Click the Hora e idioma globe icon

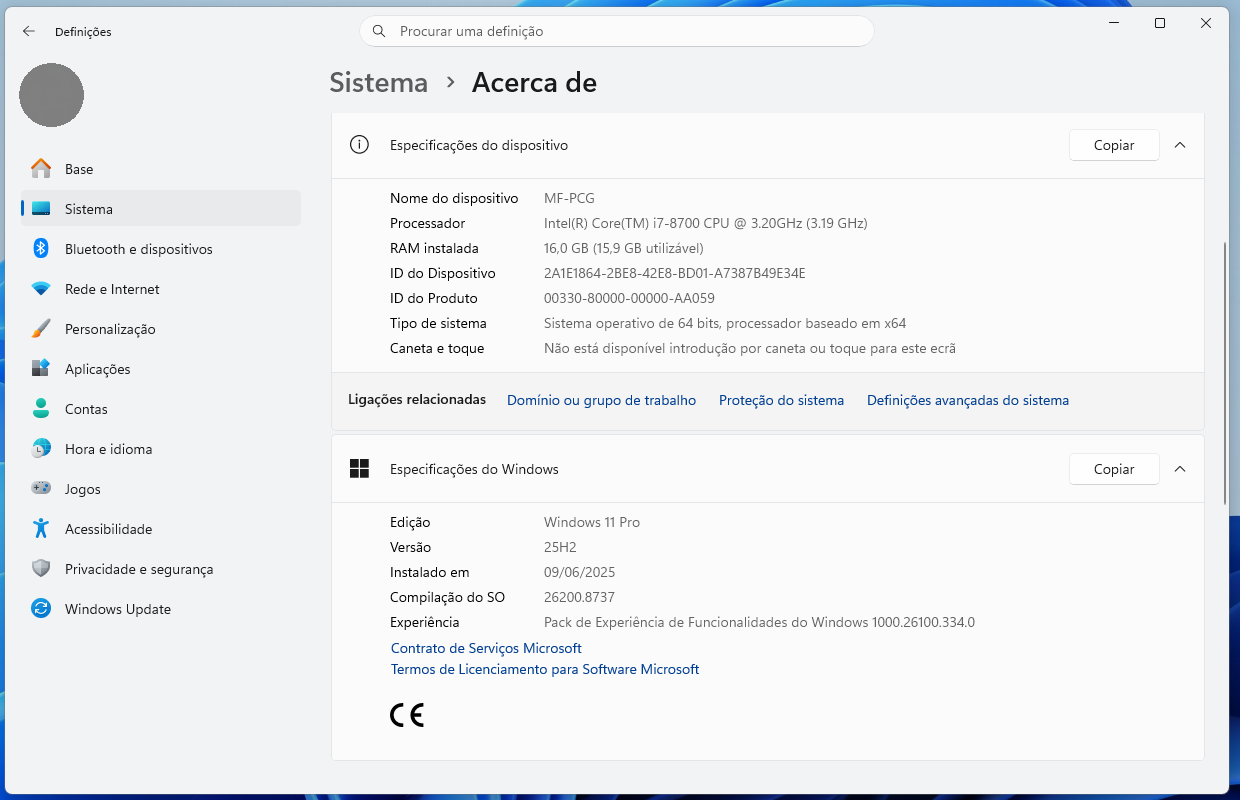41,449
